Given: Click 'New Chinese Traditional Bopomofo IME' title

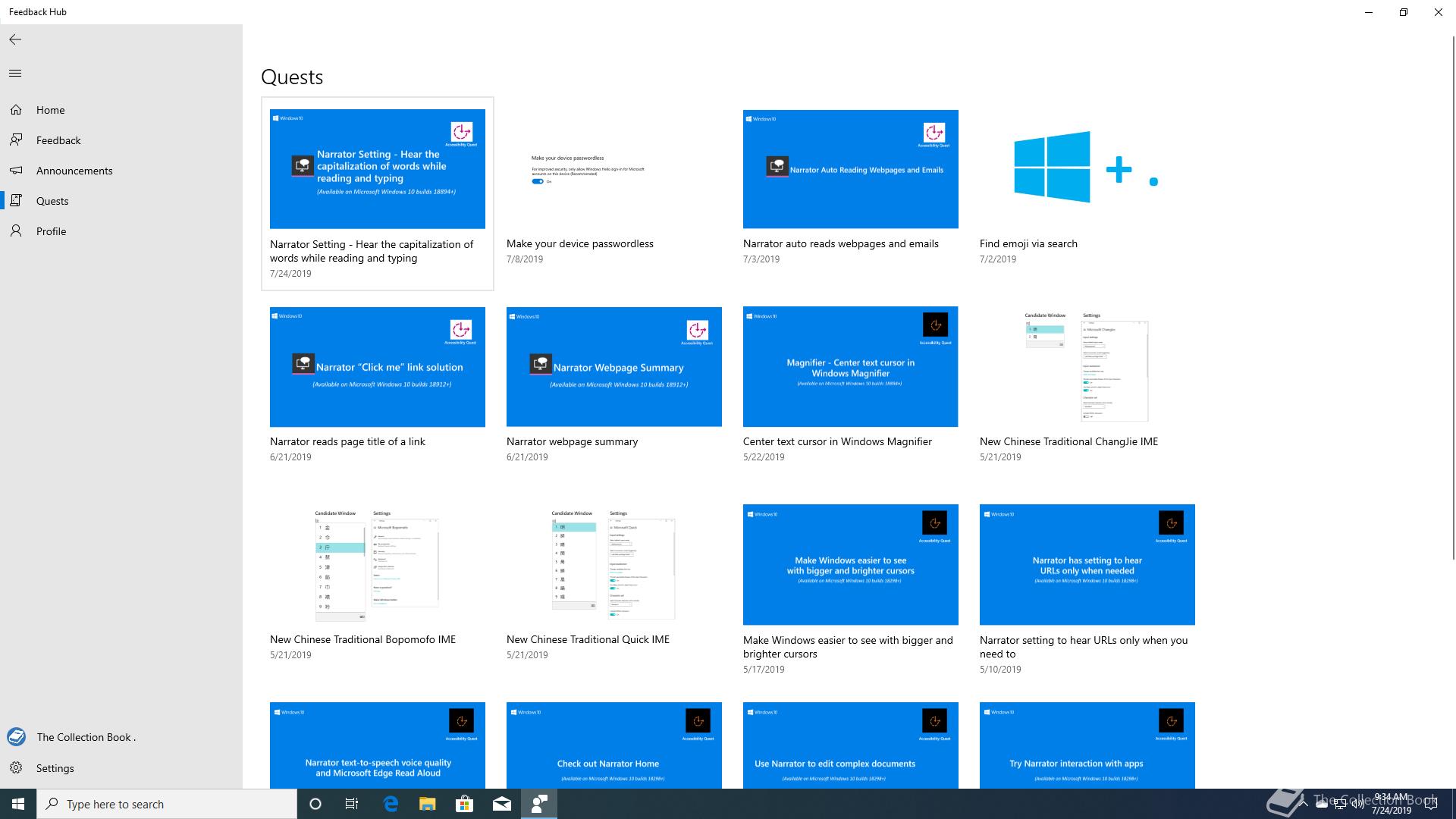Looking at the screenshot, I should (x=363, y=639).
